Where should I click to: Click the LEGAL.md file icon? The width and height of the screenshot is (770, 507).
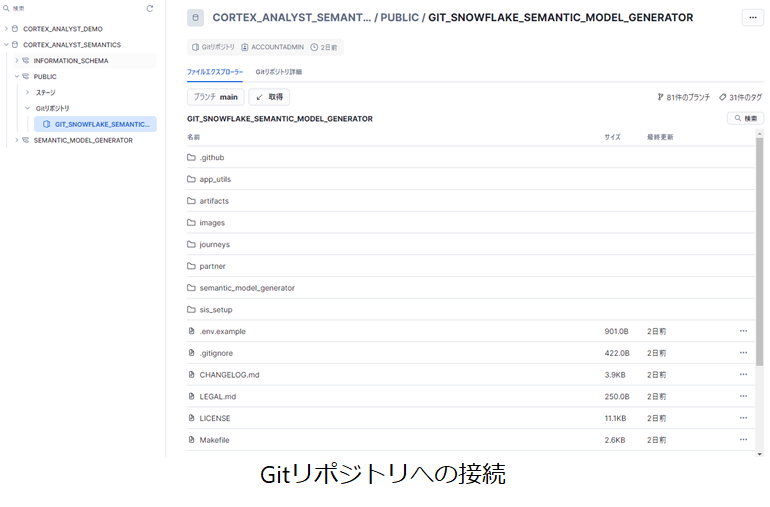(x=192, y=396)
